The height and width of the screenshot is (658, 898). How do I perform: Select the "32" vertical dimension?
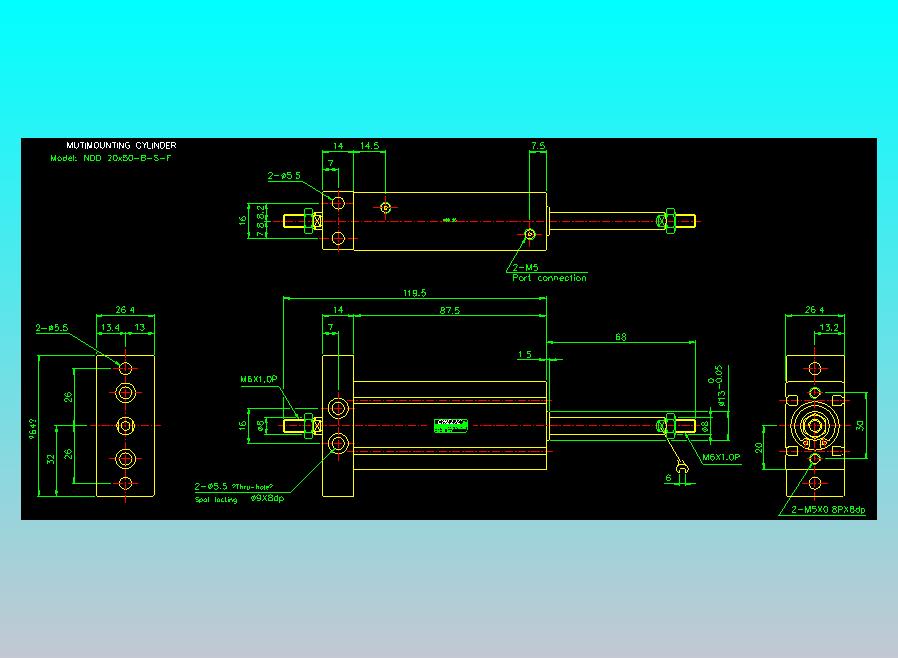pos(50,459)
